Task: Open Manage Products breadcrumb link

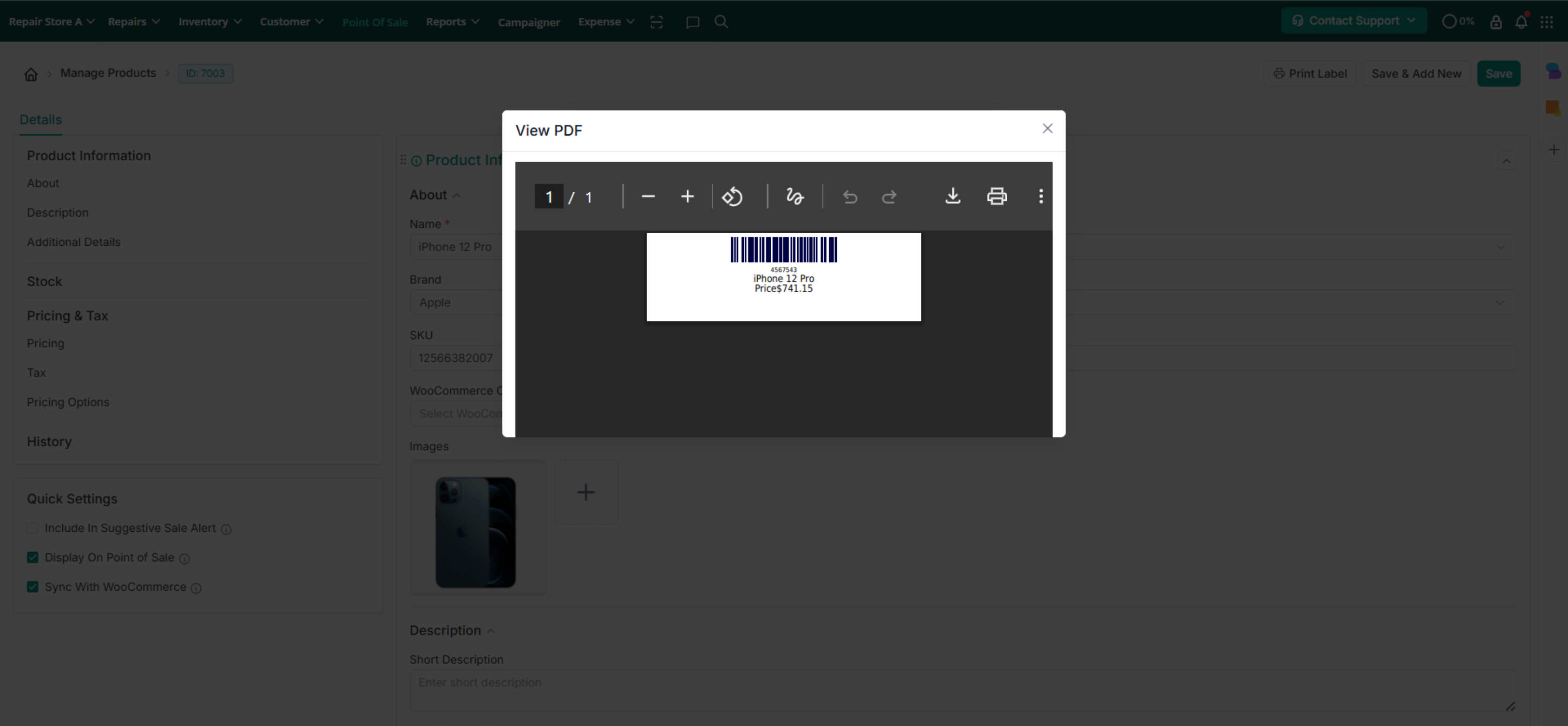Action: [108, 73]
